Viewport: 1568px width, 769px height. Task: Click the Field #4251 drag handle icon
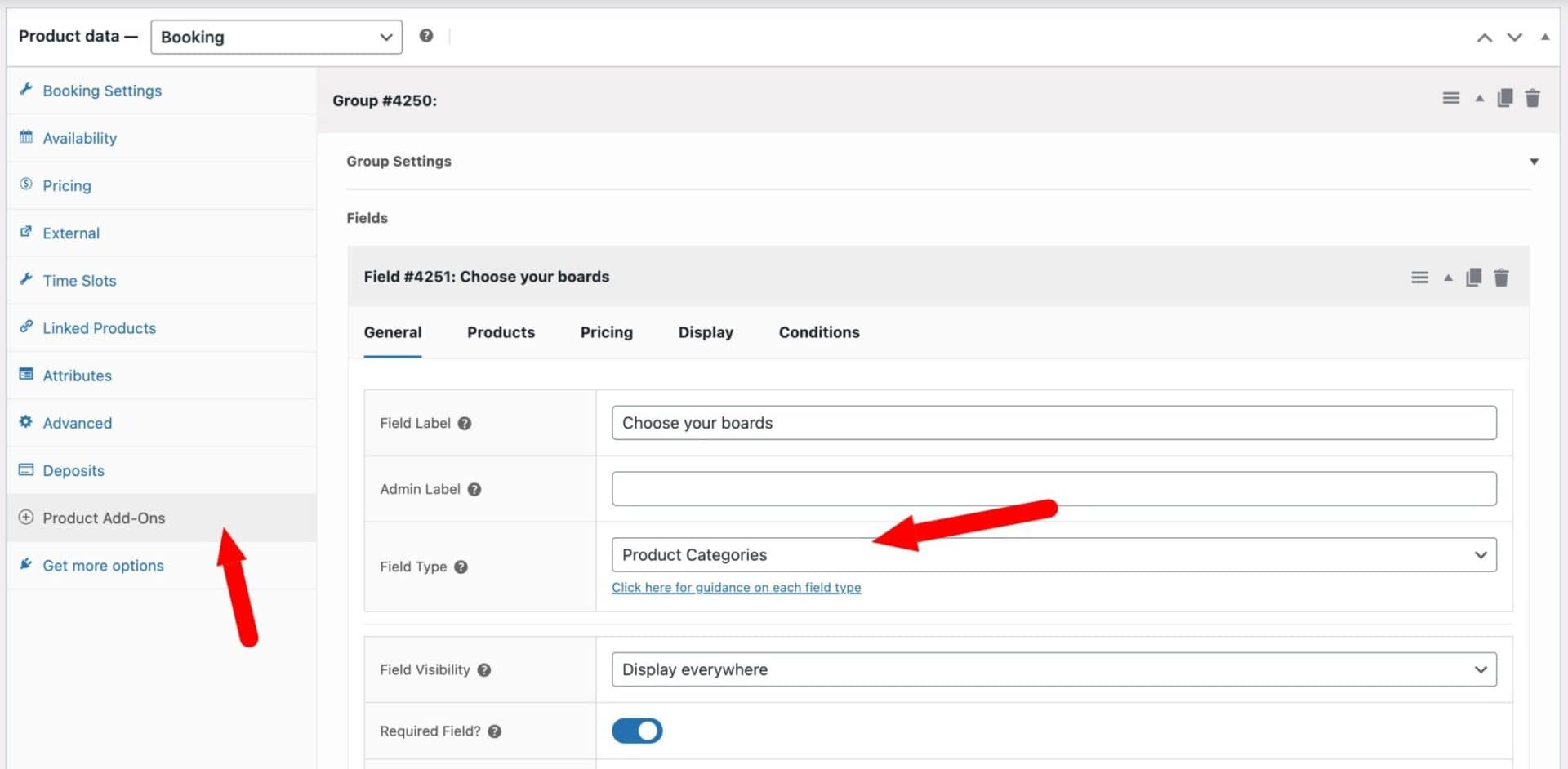pos(1420,278)
